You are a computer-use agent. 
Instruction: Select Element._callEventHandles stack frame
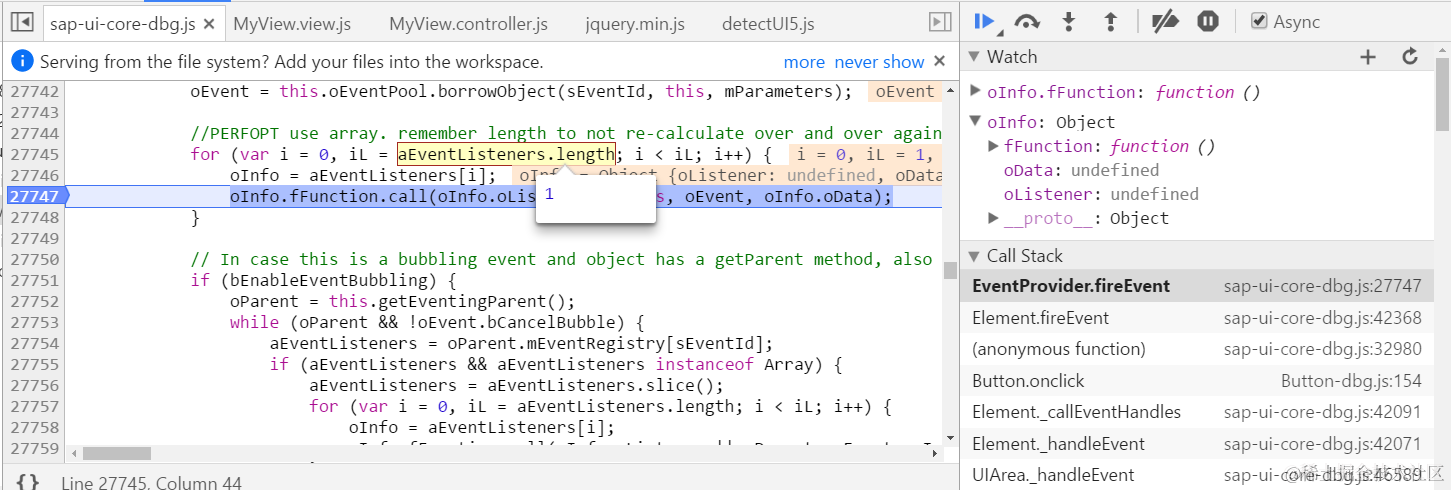1197,412
